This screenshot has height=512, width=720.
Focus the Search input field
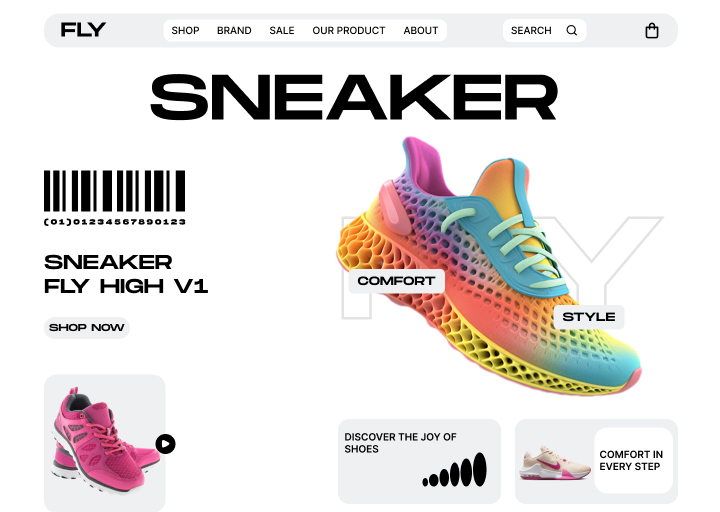(x=544, y=31)
